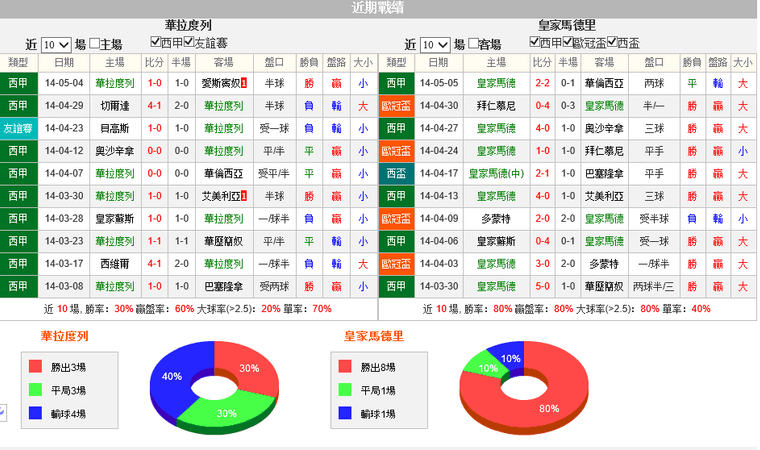760x450 pixels.
Task: Click the 4-1 score in 14-04-29 row
Action: 155,106
